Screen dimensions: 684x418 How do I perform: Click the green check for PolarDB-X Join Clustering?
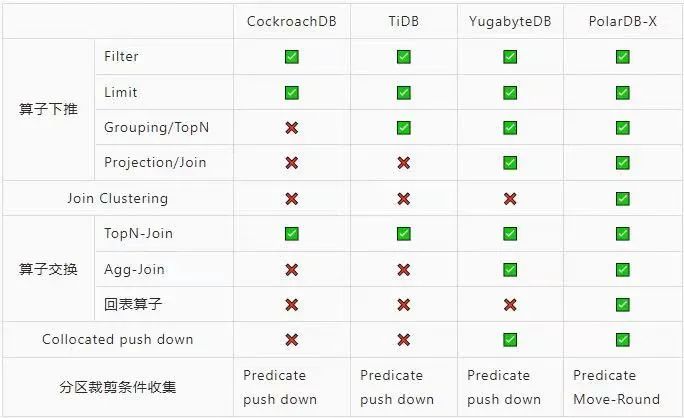tap(623, 199)
